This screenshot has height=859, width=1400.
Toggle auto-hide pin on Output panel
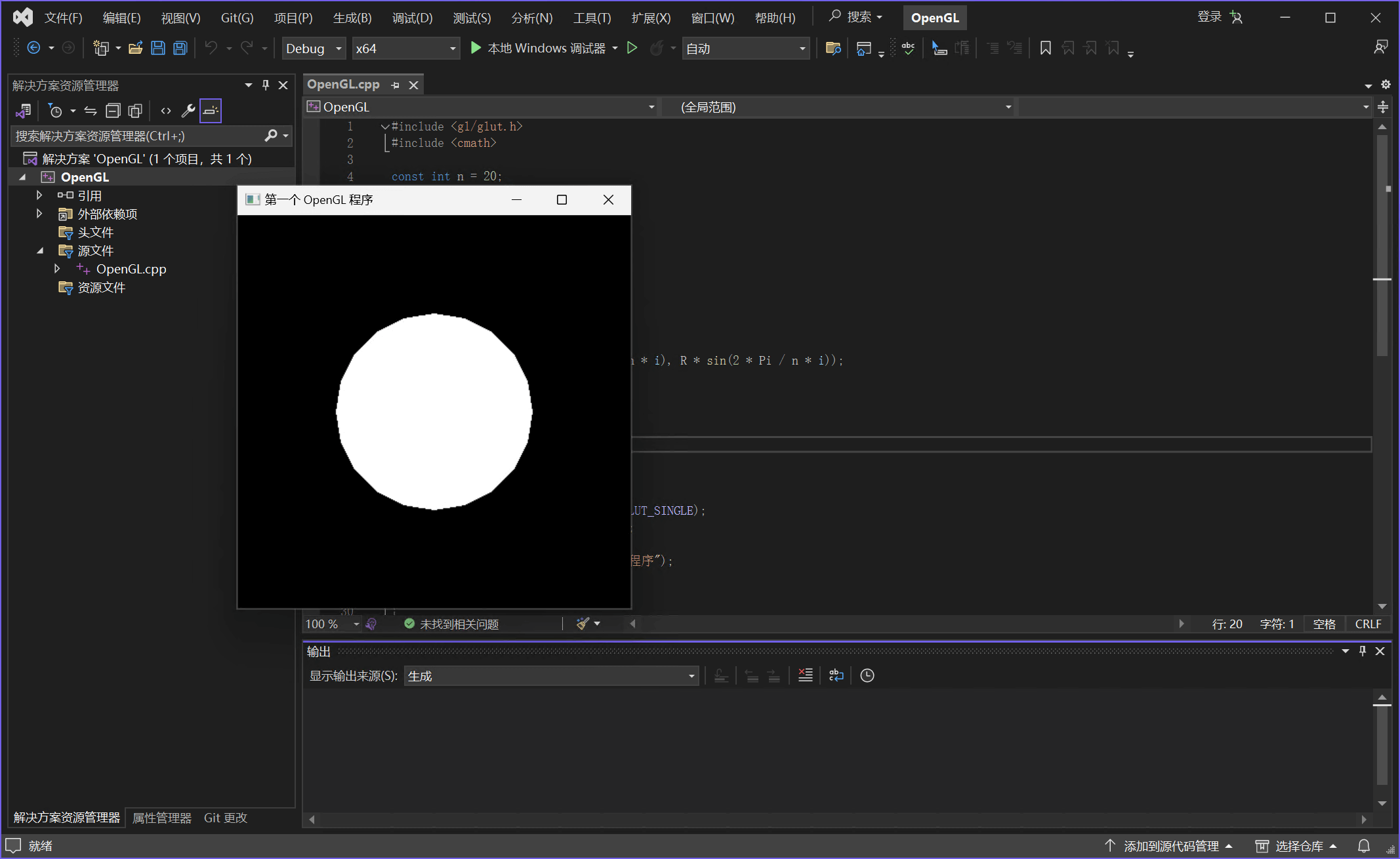[x=1363, y=651]
